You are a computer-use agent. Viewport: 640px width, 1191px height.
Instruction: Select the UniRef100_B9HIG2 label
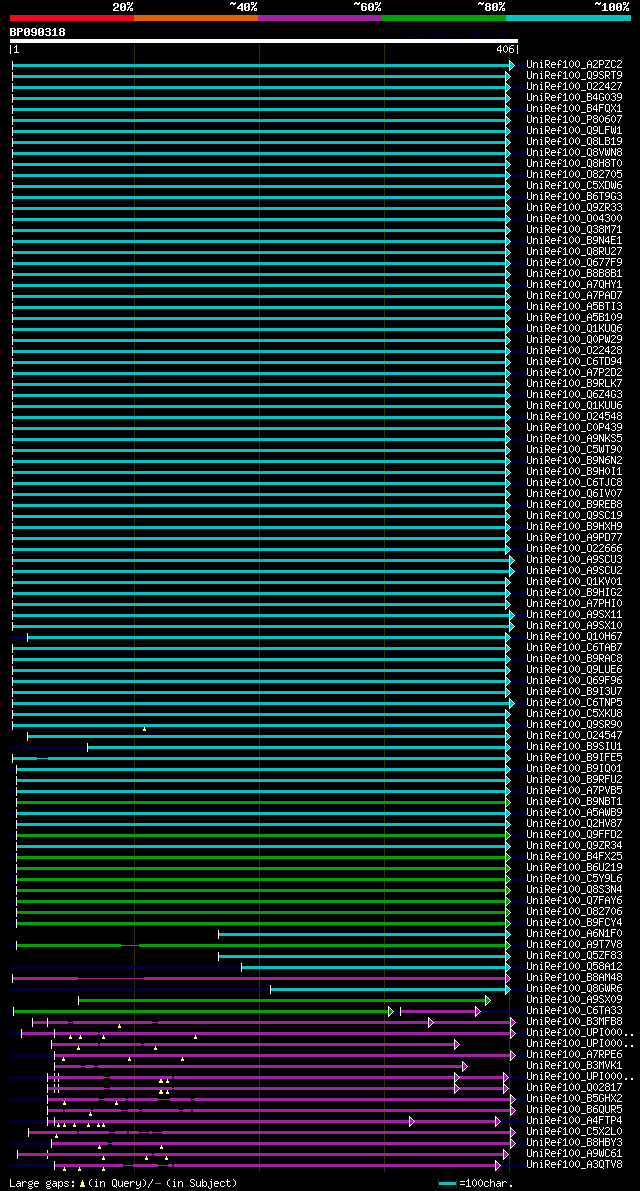pyautogui.click(x=574, y=593)
